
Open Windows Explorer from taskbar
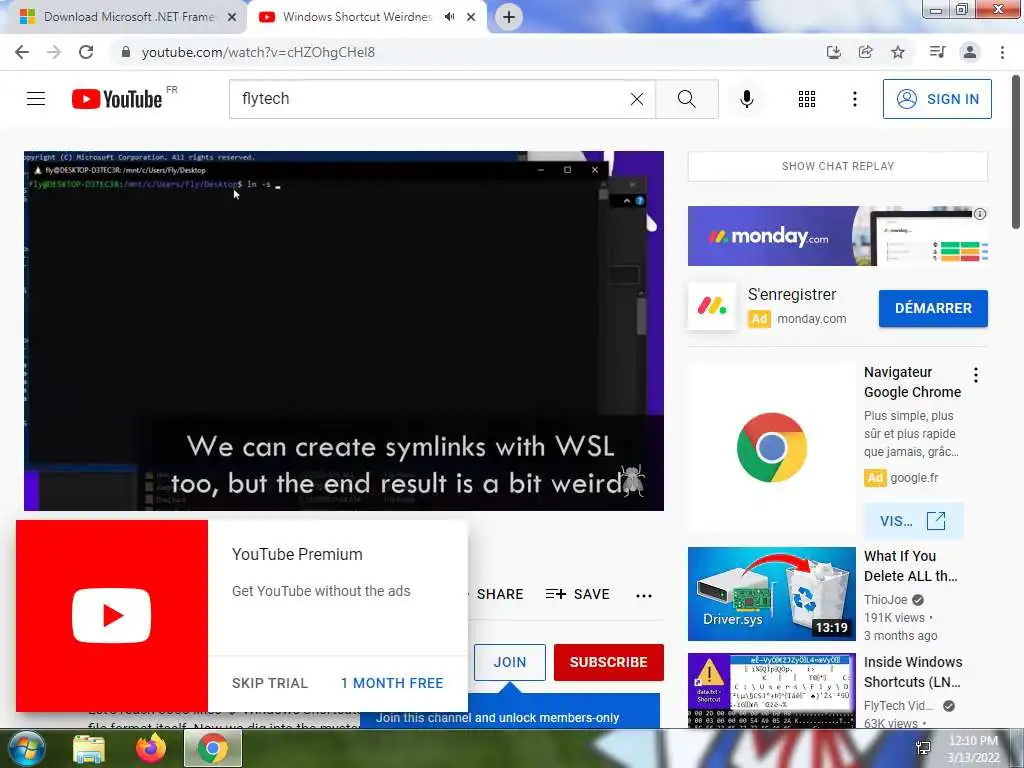pyautogui.click(x=89, y=749)
